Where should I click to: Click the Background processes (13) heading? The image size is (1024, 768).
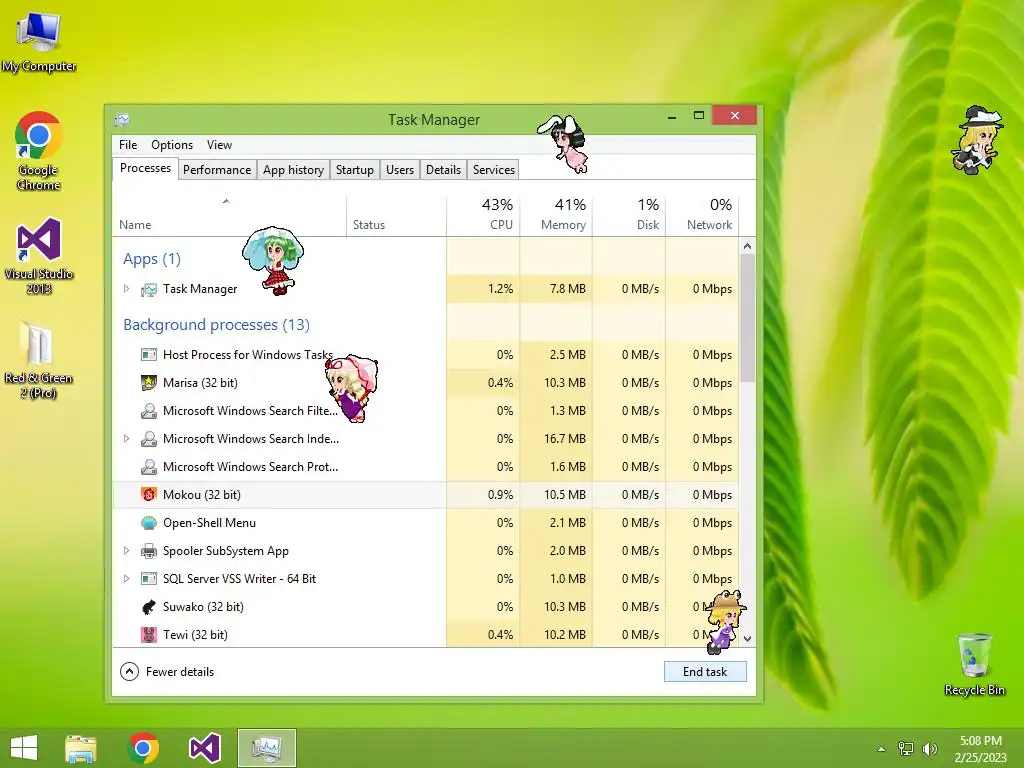[216, 325]
